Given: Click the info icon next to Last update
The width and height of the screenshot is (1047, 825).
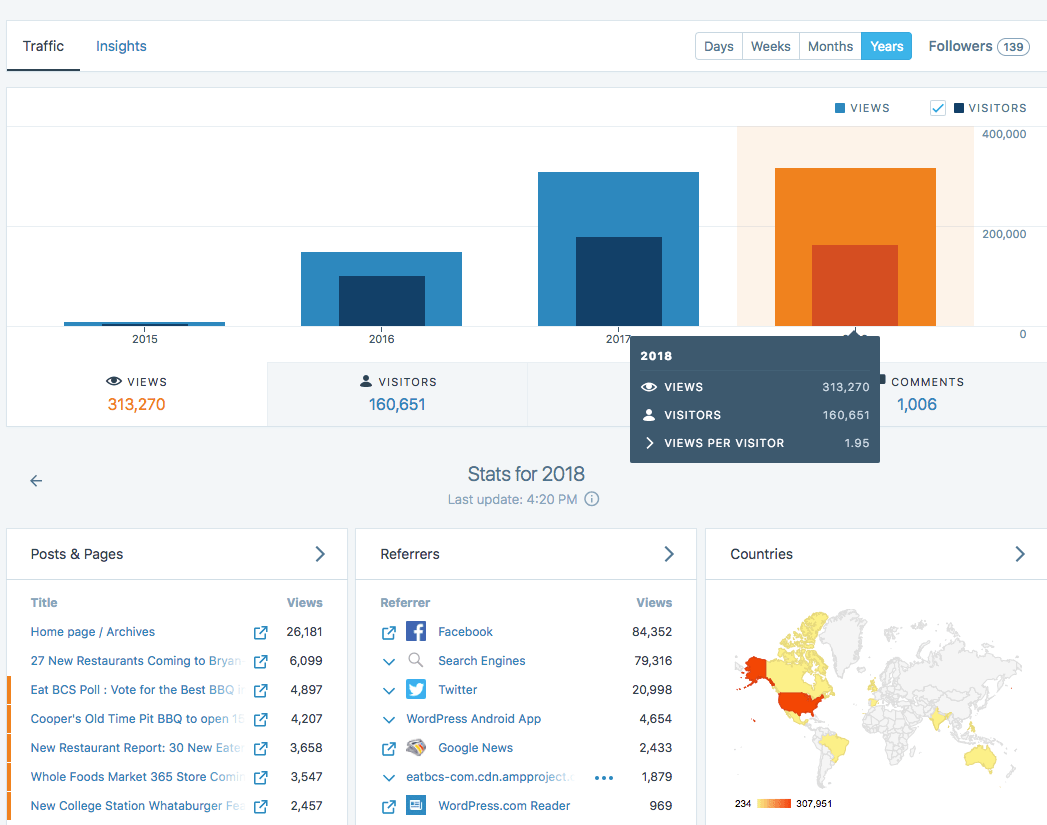Looking at the screenshot, I should point(592,499).
